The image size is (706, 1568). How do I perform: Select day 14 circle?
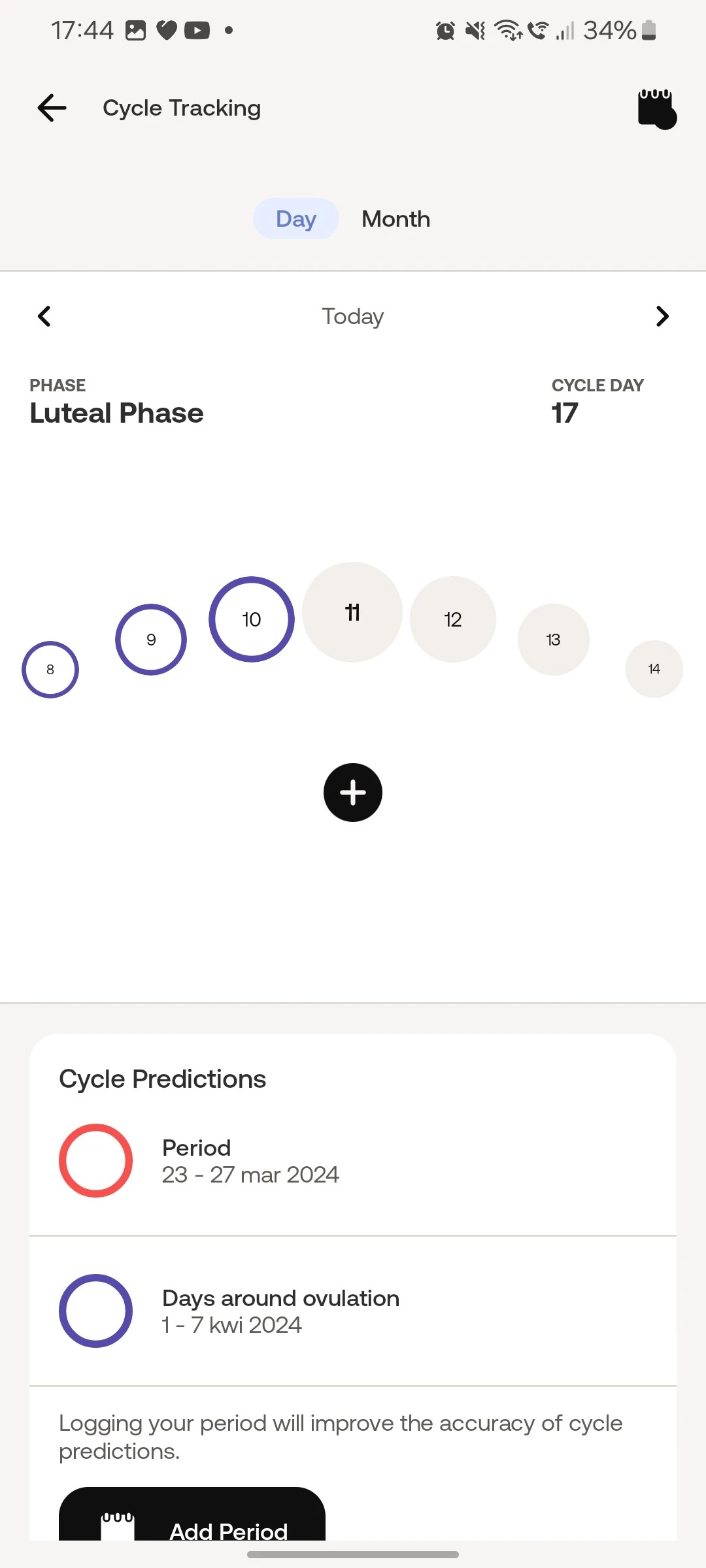[654, 669]
